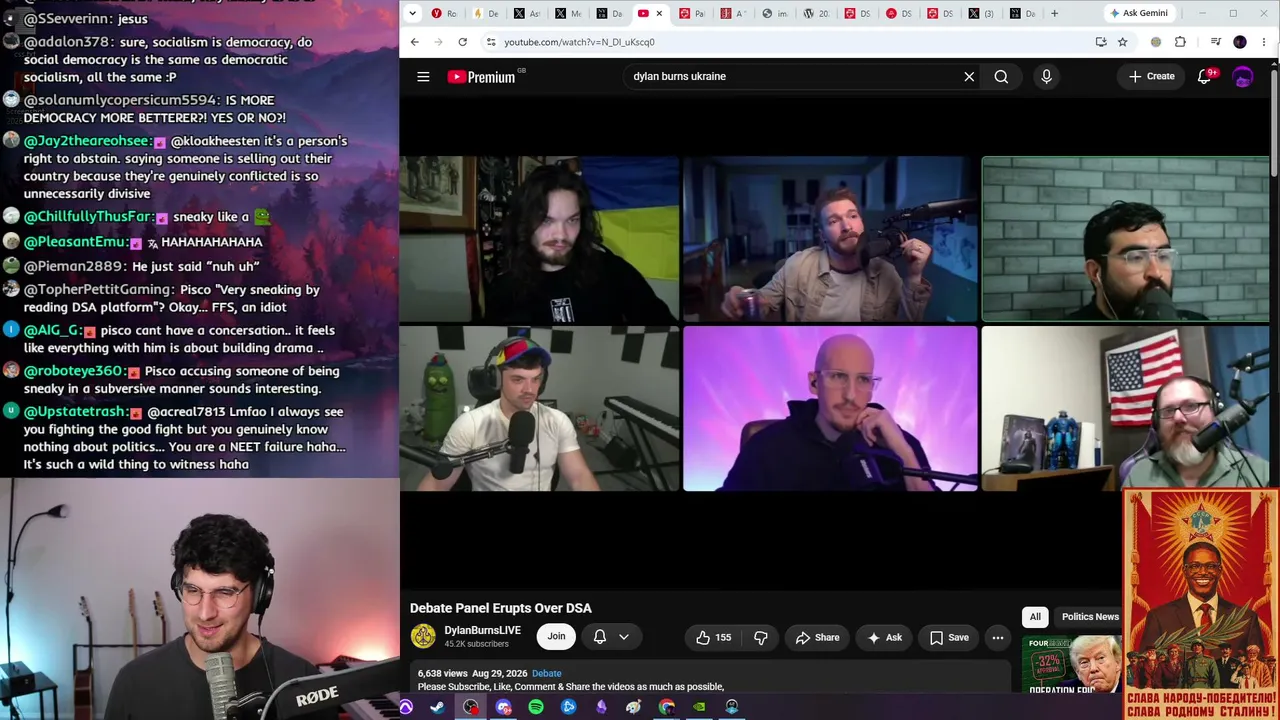Clear the search text with the X
Viewport: 1280px width, 720px height.
tap(969, 76)
